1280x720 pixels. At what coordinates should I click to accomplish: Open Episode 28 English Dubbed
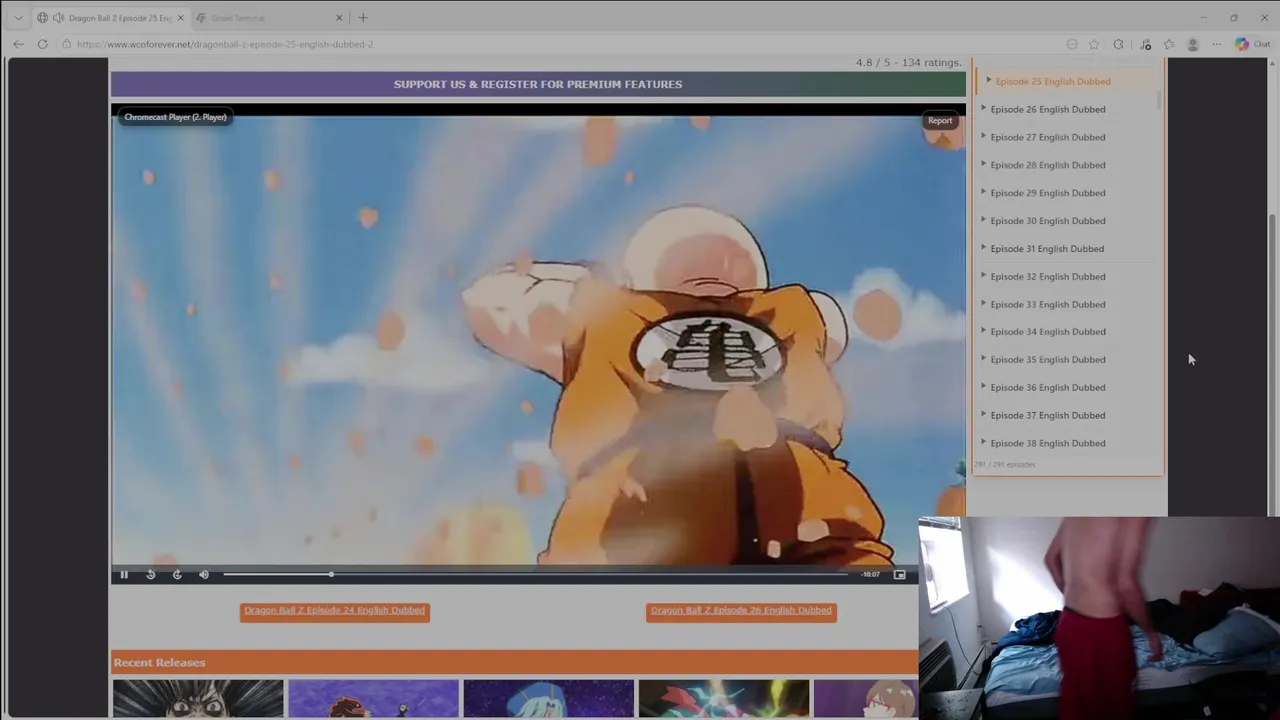(1048, 165)
